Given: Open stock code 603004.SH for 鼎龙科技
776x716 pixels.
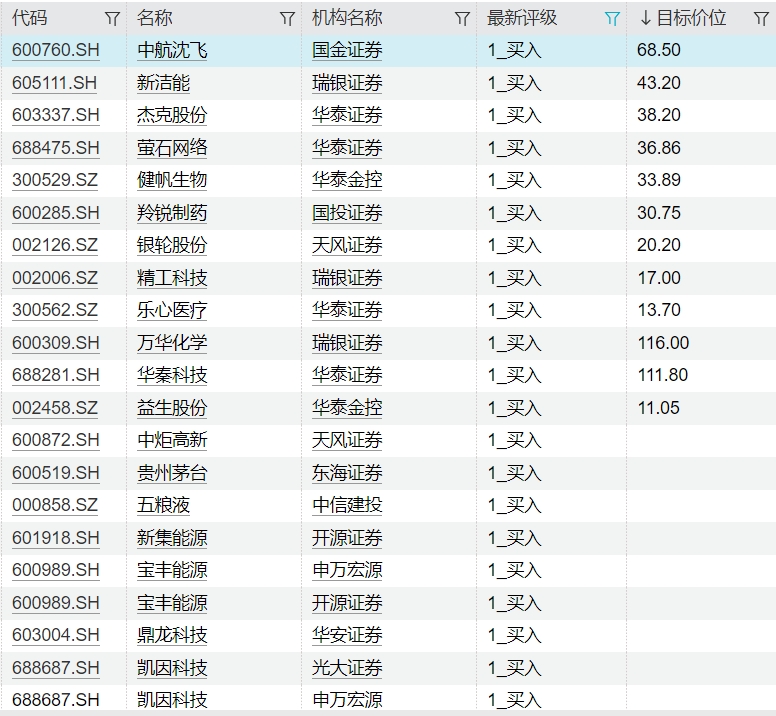Looking at the screenshot, I should pos(56,635).
